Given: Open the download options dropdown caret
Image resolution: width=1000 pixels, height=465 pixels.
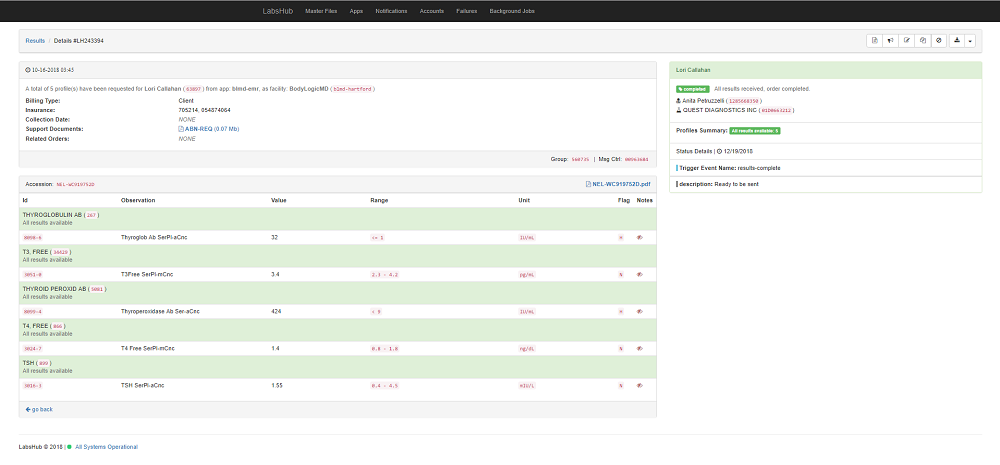Looking at the screenshot, I should click(970, 40).
